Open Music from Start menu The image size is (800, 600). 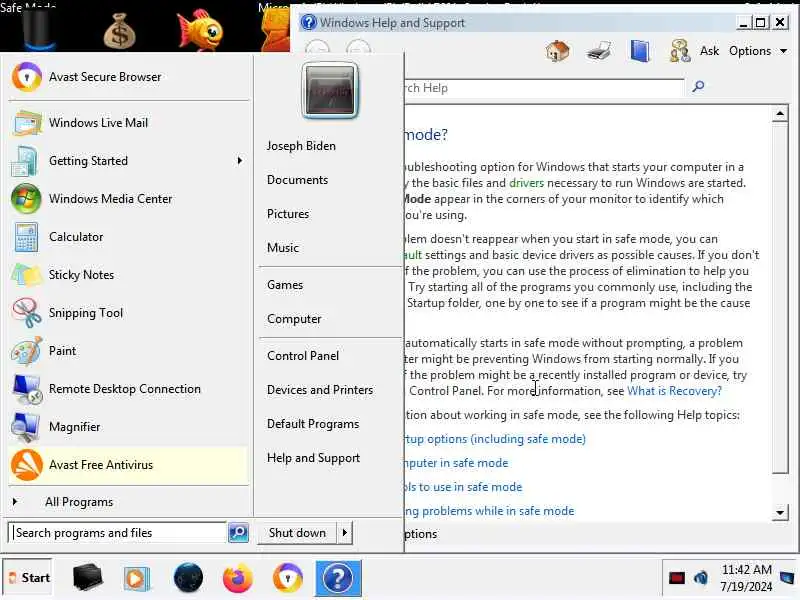tap(283, 248)
